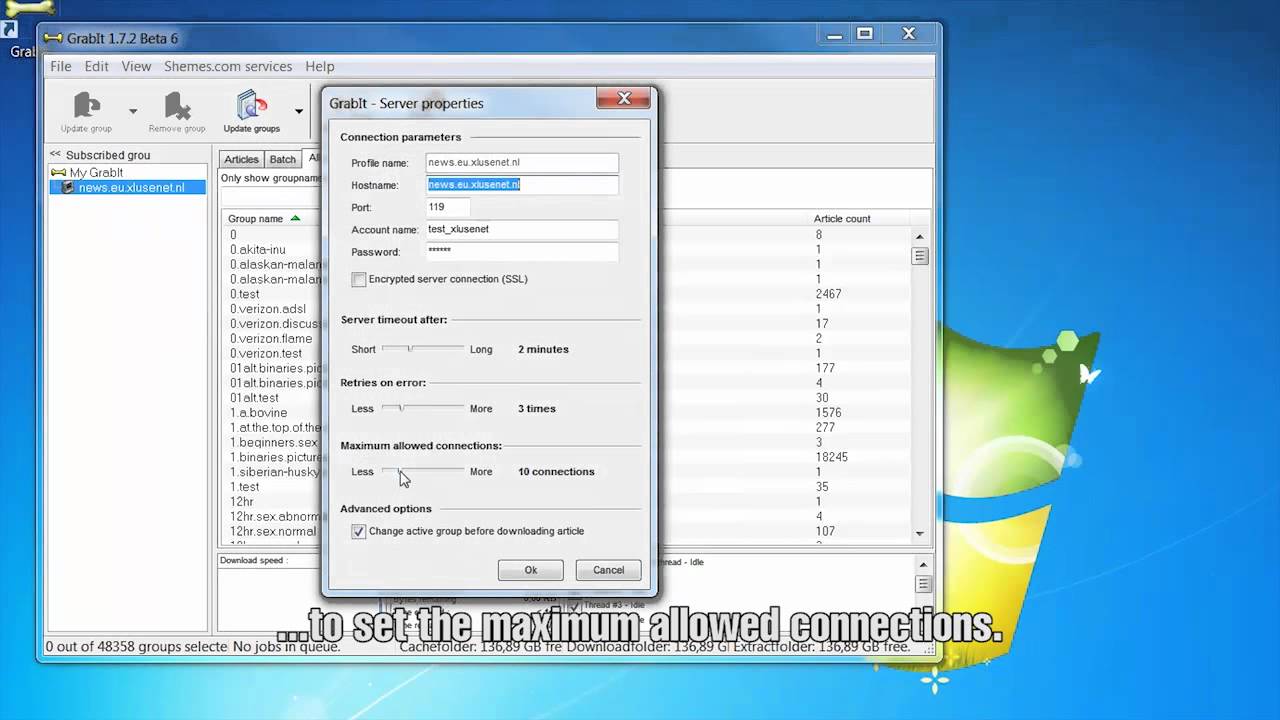This screenshot has height=720, width=1280.
Task: Click the article count "2467"
Action: point(828,294)
